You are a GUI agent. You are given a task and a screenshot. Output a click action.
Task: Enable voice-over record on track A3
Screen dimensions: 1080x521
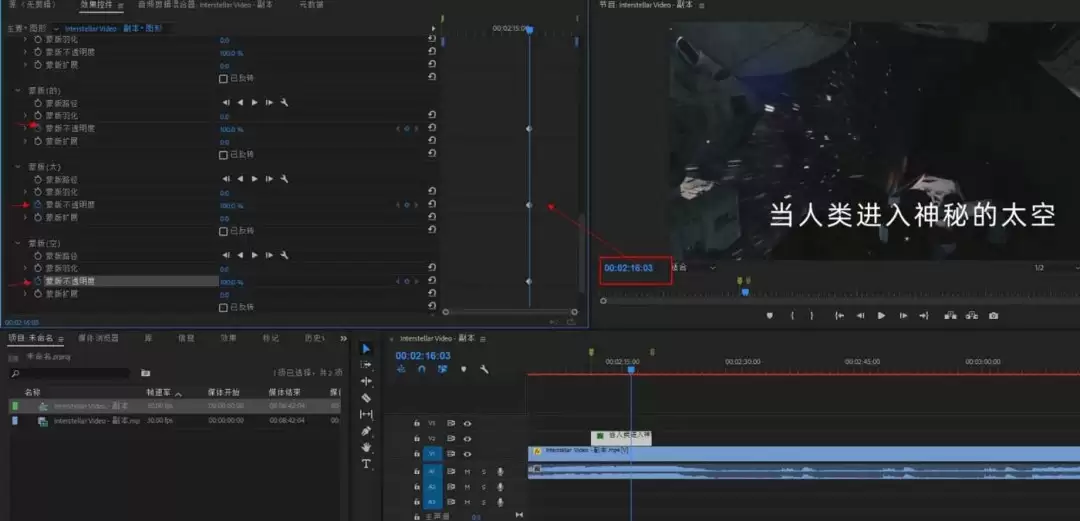click(x=501, y=503)
